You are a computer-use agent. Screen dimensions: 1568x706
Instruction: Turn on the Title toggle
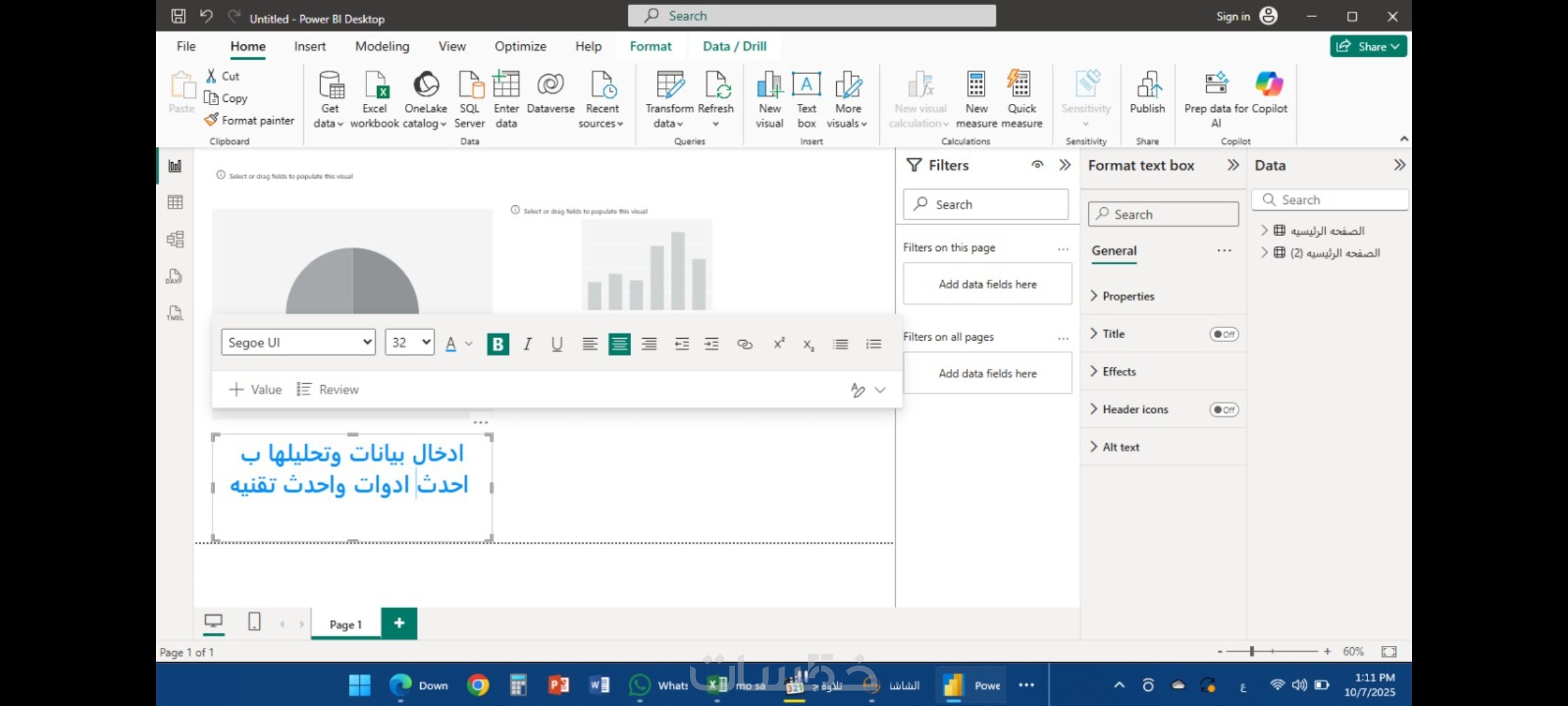1224,334
